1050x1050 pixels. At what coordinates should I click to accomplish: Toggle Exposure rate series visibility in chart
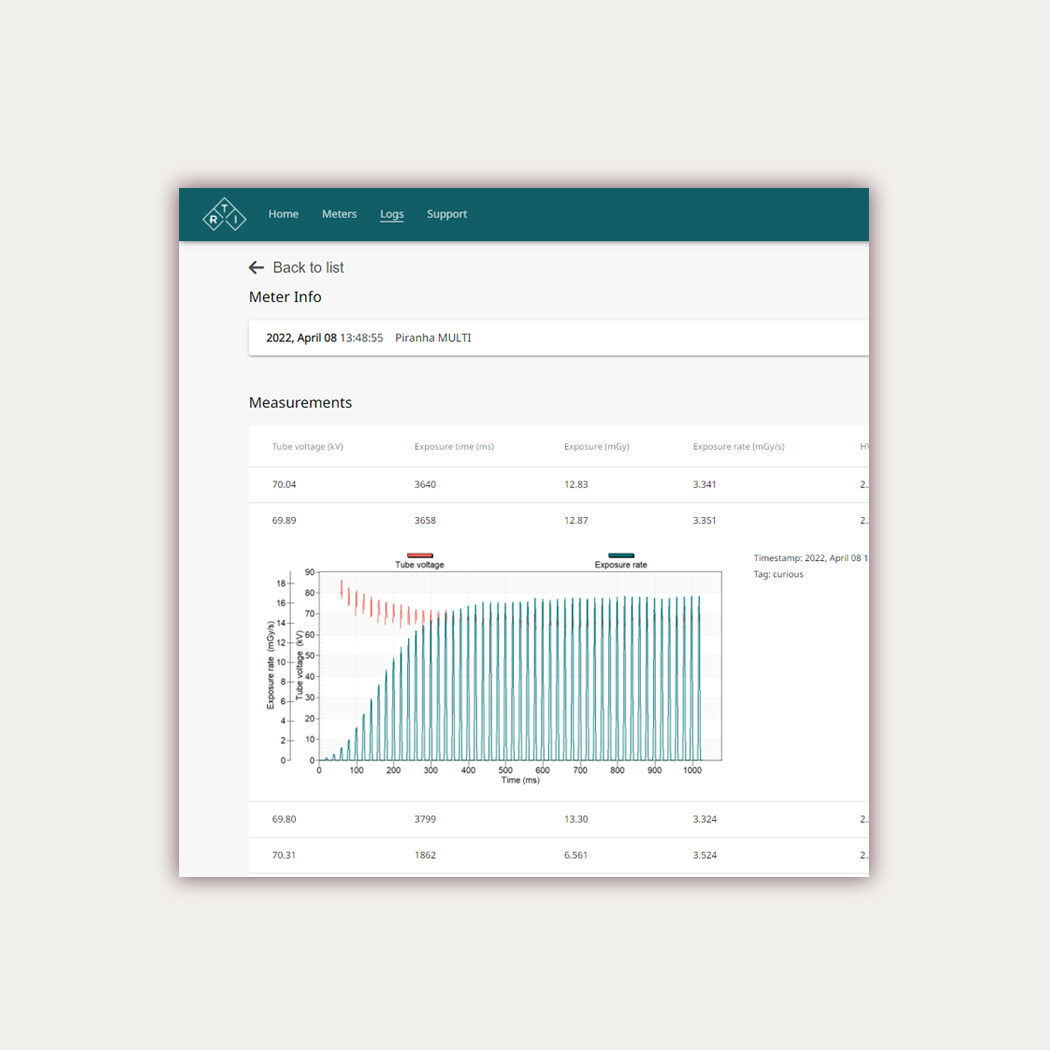coord(621,558)
